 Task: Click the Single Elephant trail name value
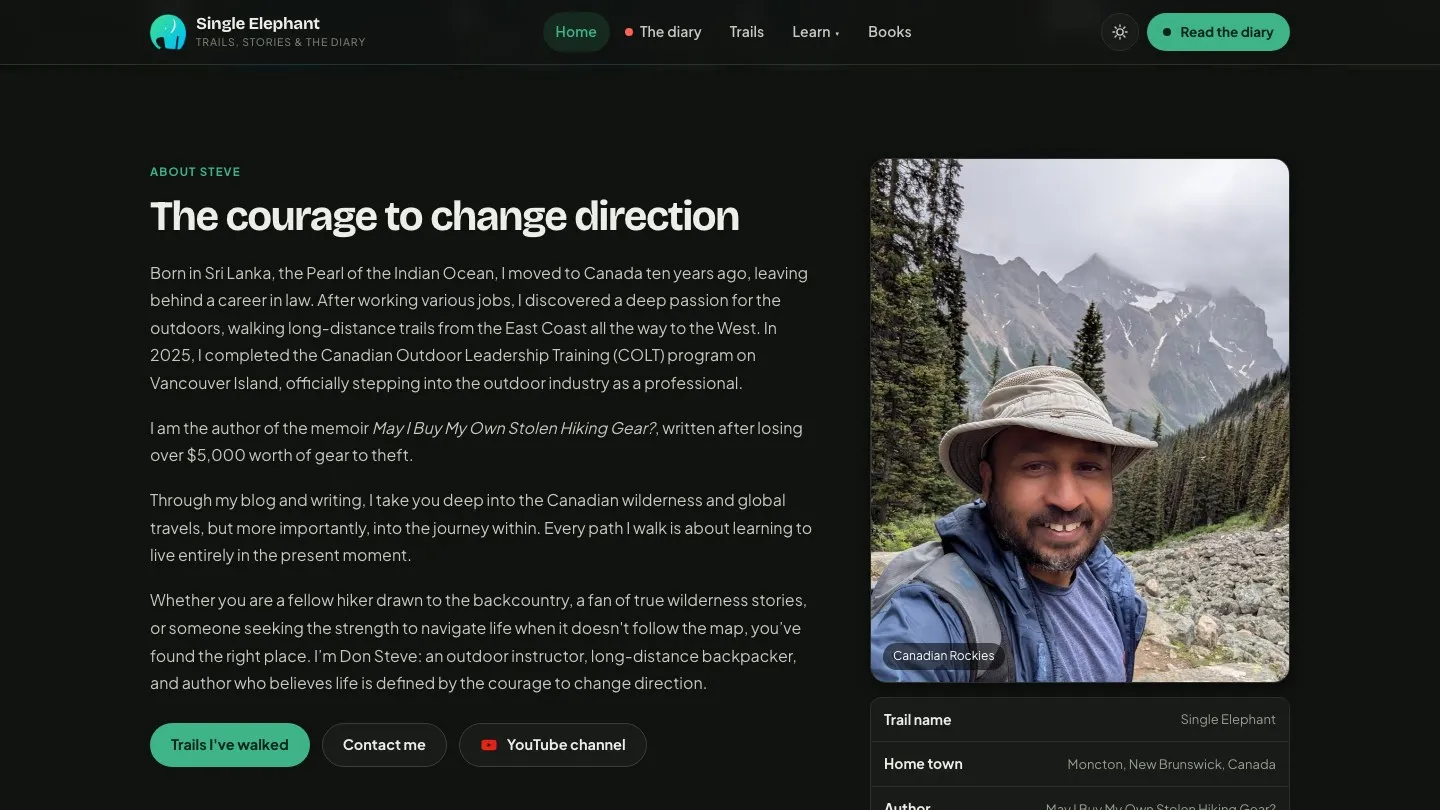(1228, 720)
